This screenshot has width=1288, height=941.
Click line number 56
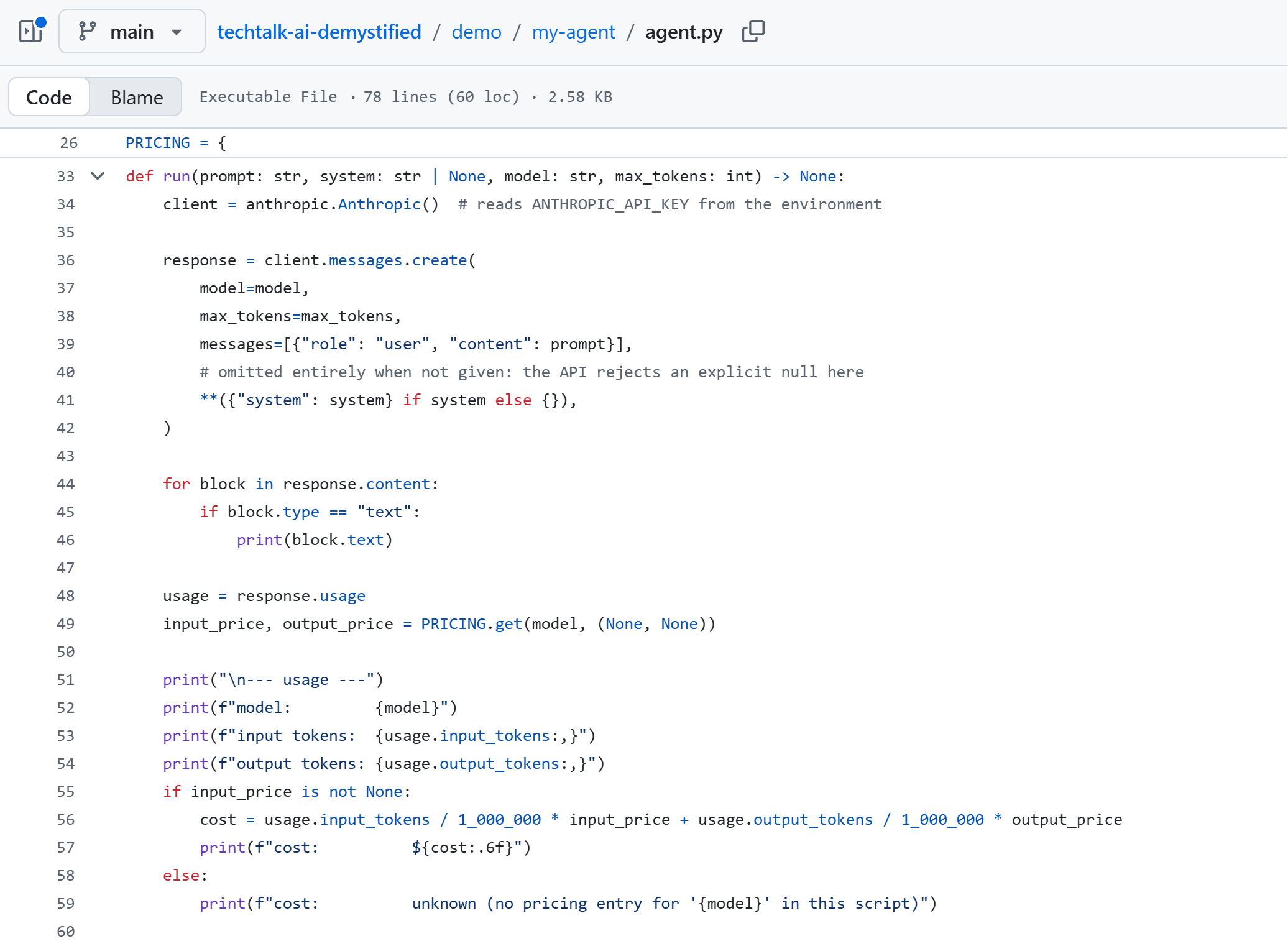pyautogui.click(x=66, y=820)
